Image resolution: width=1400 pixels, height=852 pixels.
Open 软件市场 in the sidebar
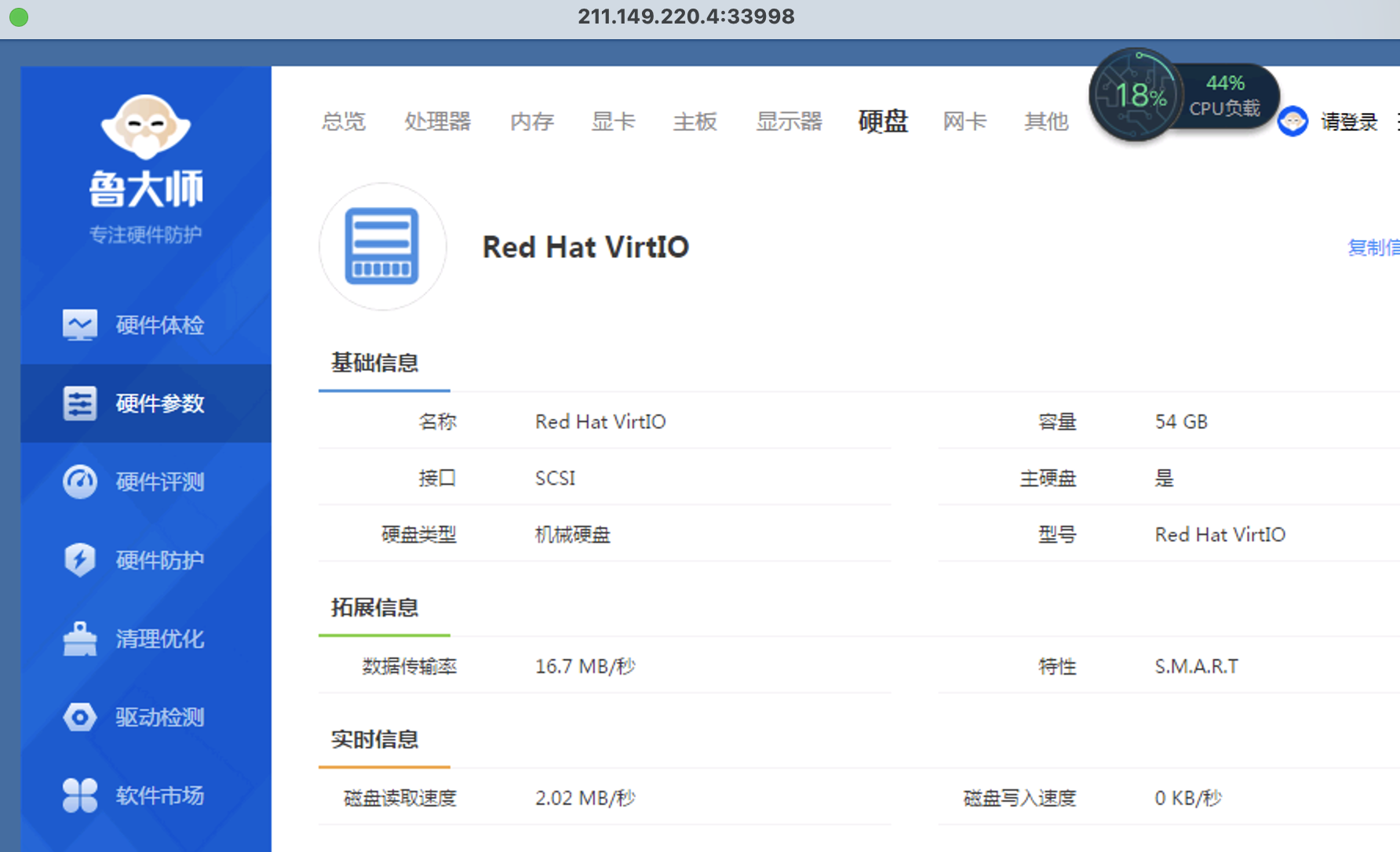[146, 796]
